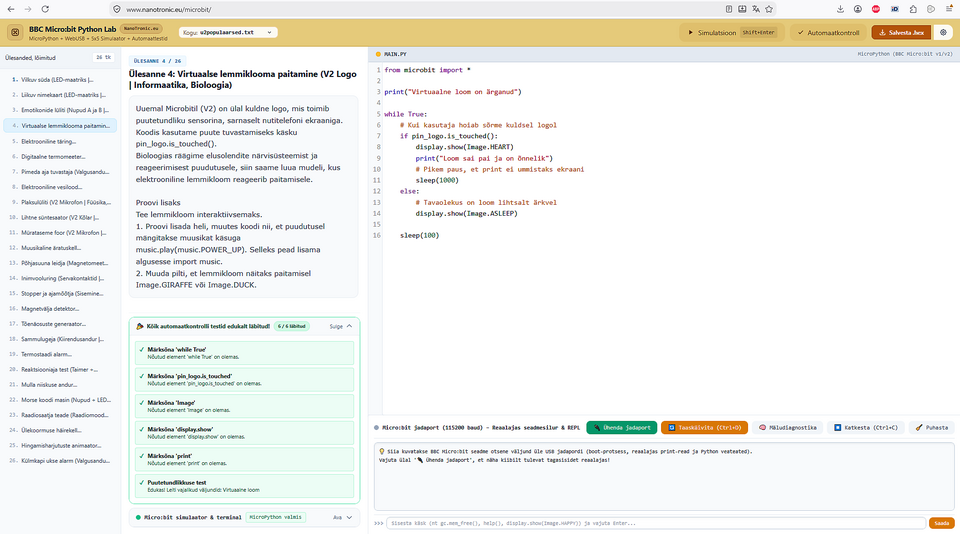Open the browser downloads icon
This screenshot has height=534, width=960.
840,9
